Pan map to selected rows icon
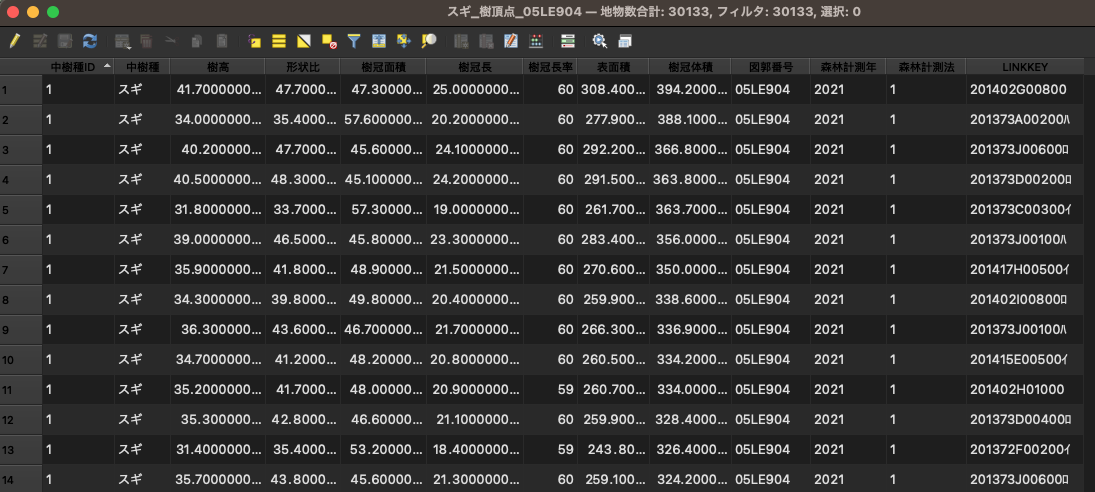This screenshot has height=492, width=1095. click(x=404, y=41)
